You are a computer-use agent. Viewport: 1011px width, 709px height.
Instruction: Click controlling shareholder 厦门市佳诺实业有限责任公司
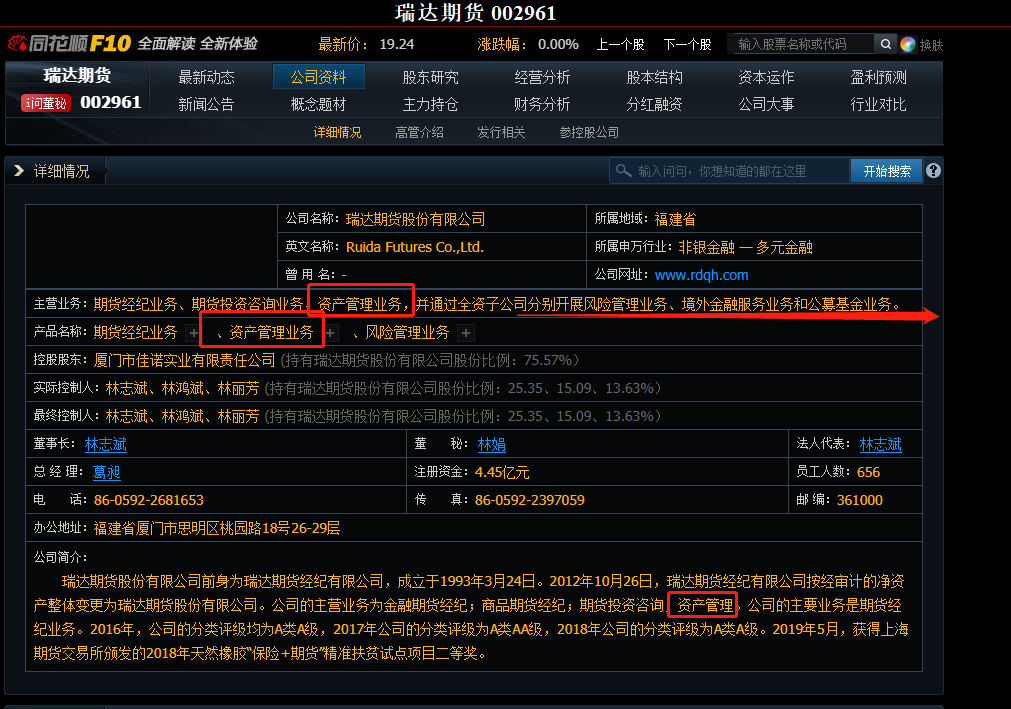click(x=184, y=360)
